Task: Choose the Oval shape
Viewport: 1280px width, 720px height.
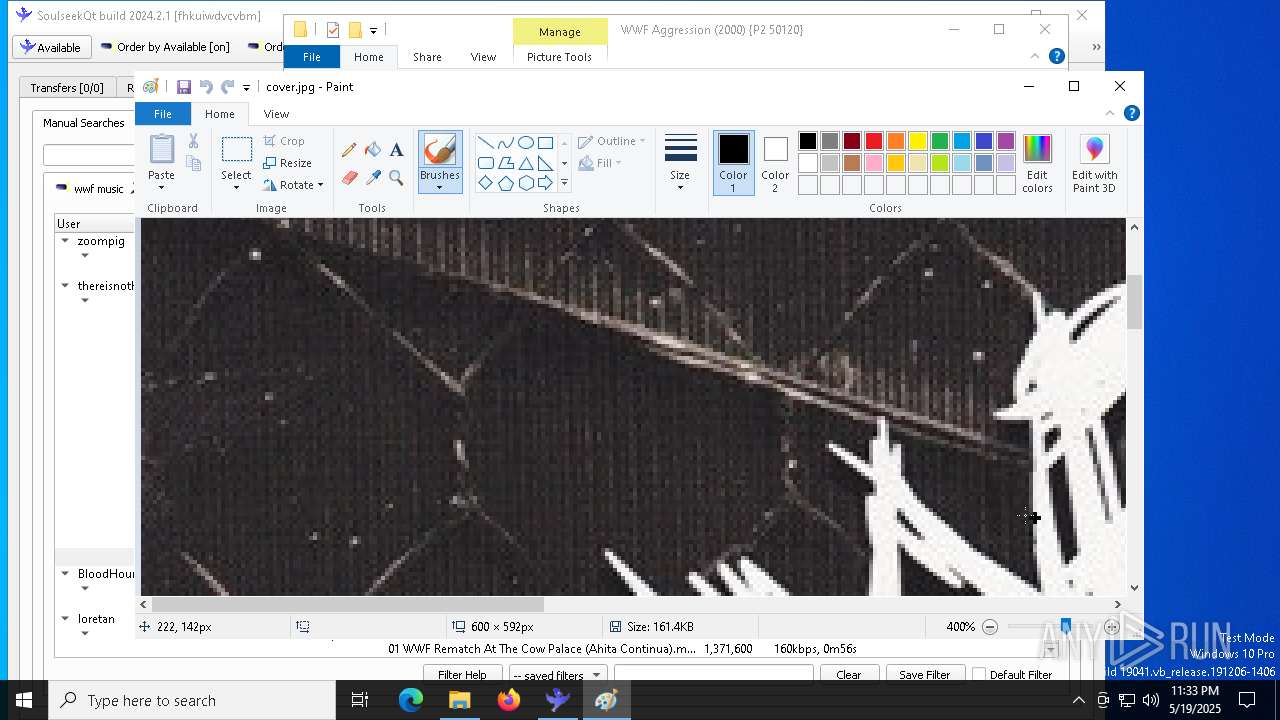Action: coord(525,142)
